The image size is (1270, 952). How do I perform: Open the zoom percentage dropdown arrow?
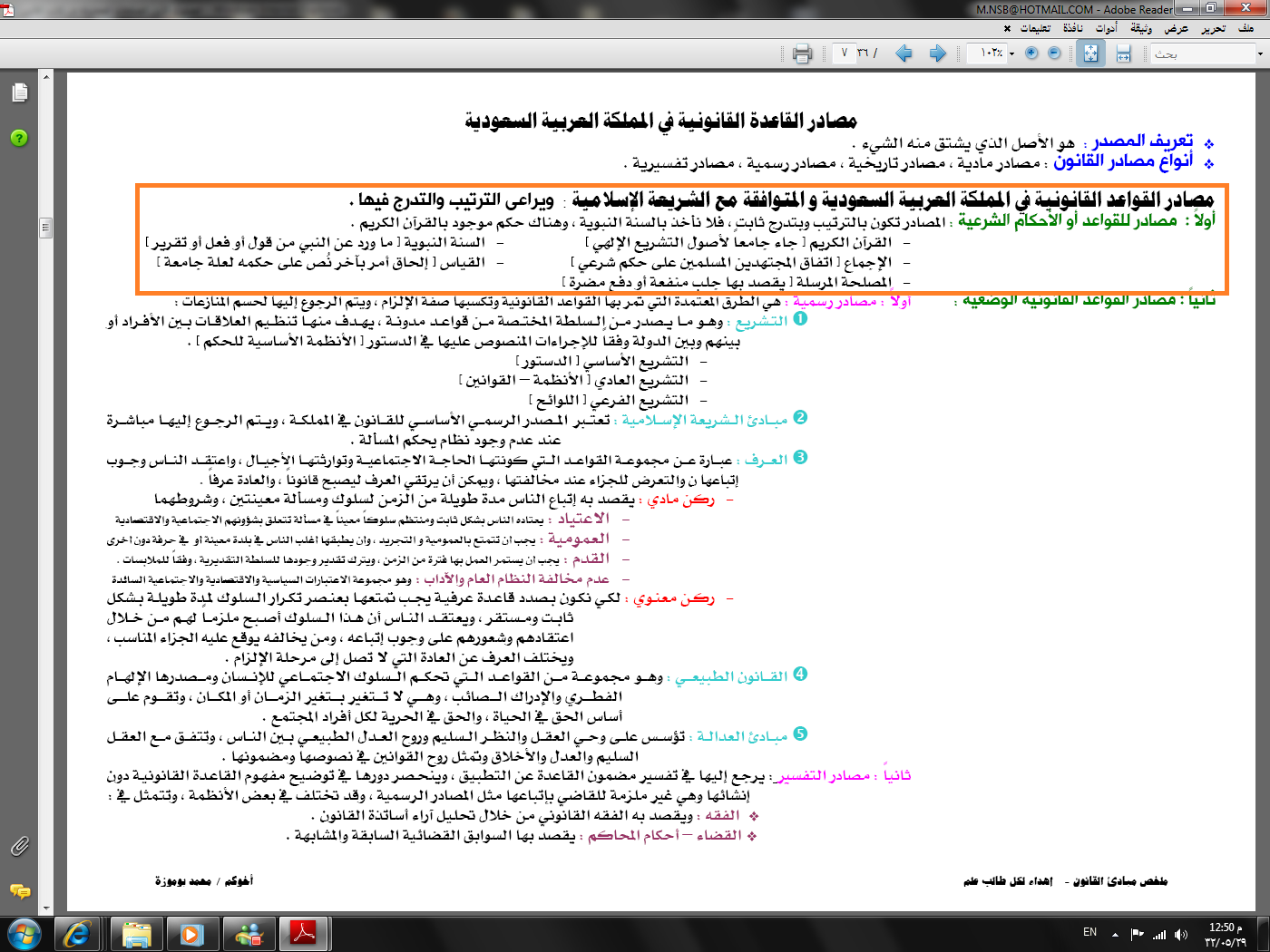tap(1012, 53)
